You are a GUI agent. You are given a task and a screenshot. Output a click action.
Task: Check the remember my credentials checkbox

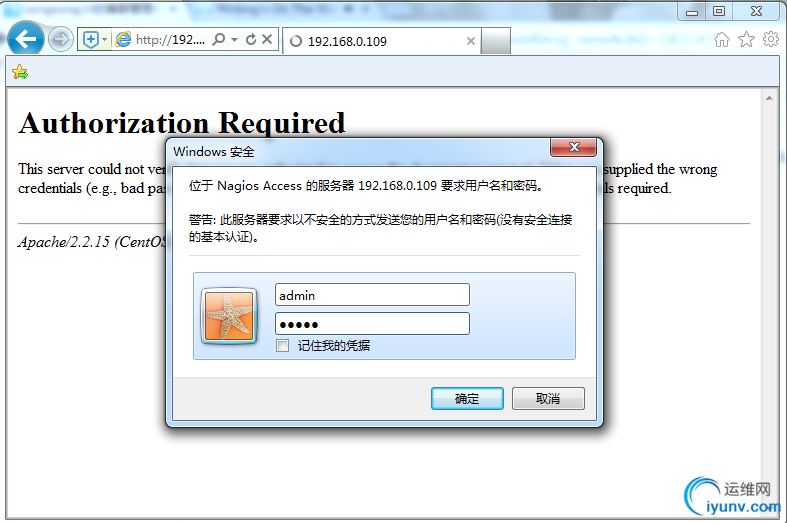pos(283,345)
